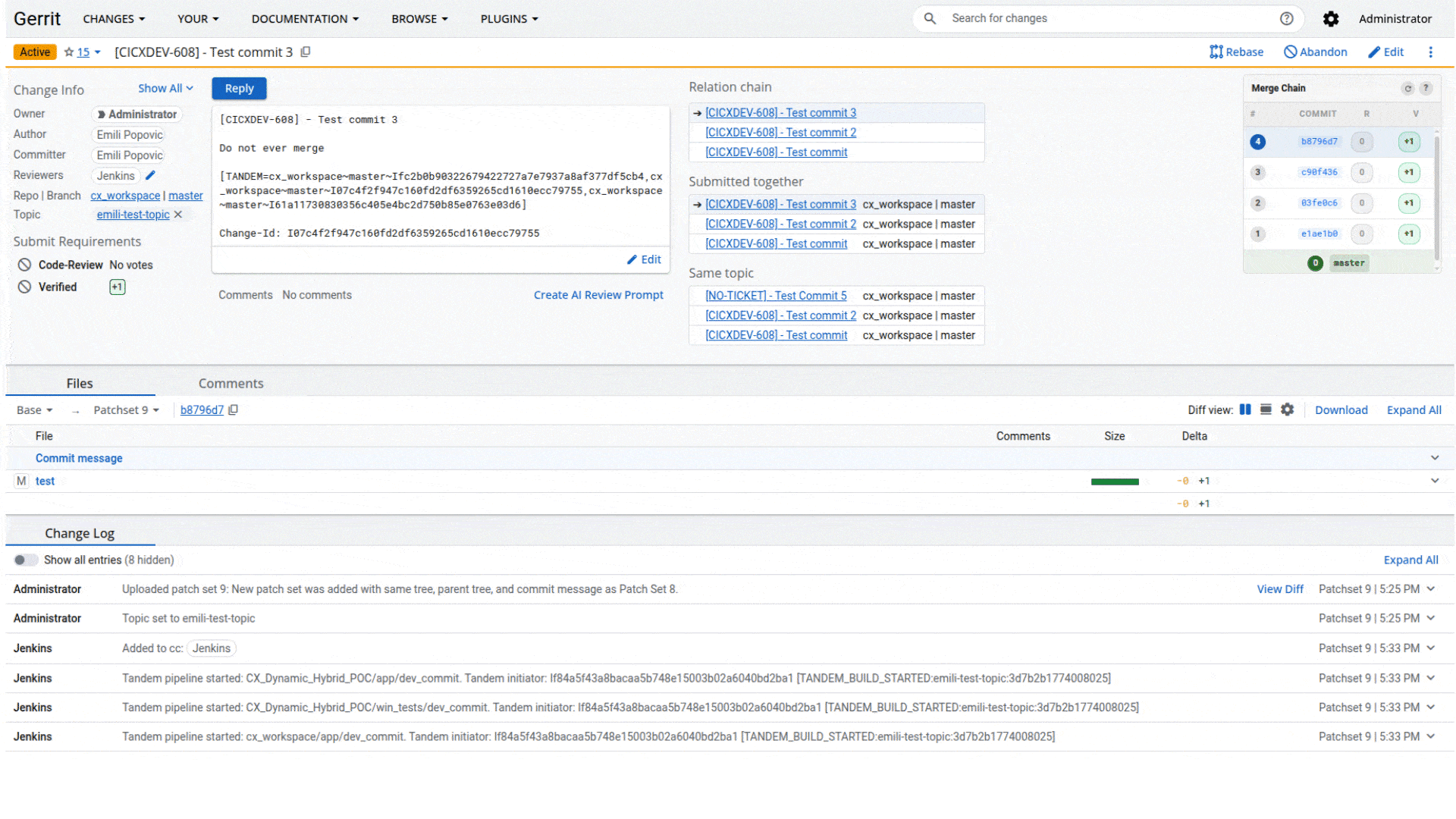Click the Reply button
Viewport: 1456px width, 819px height.
click(239, 89)
